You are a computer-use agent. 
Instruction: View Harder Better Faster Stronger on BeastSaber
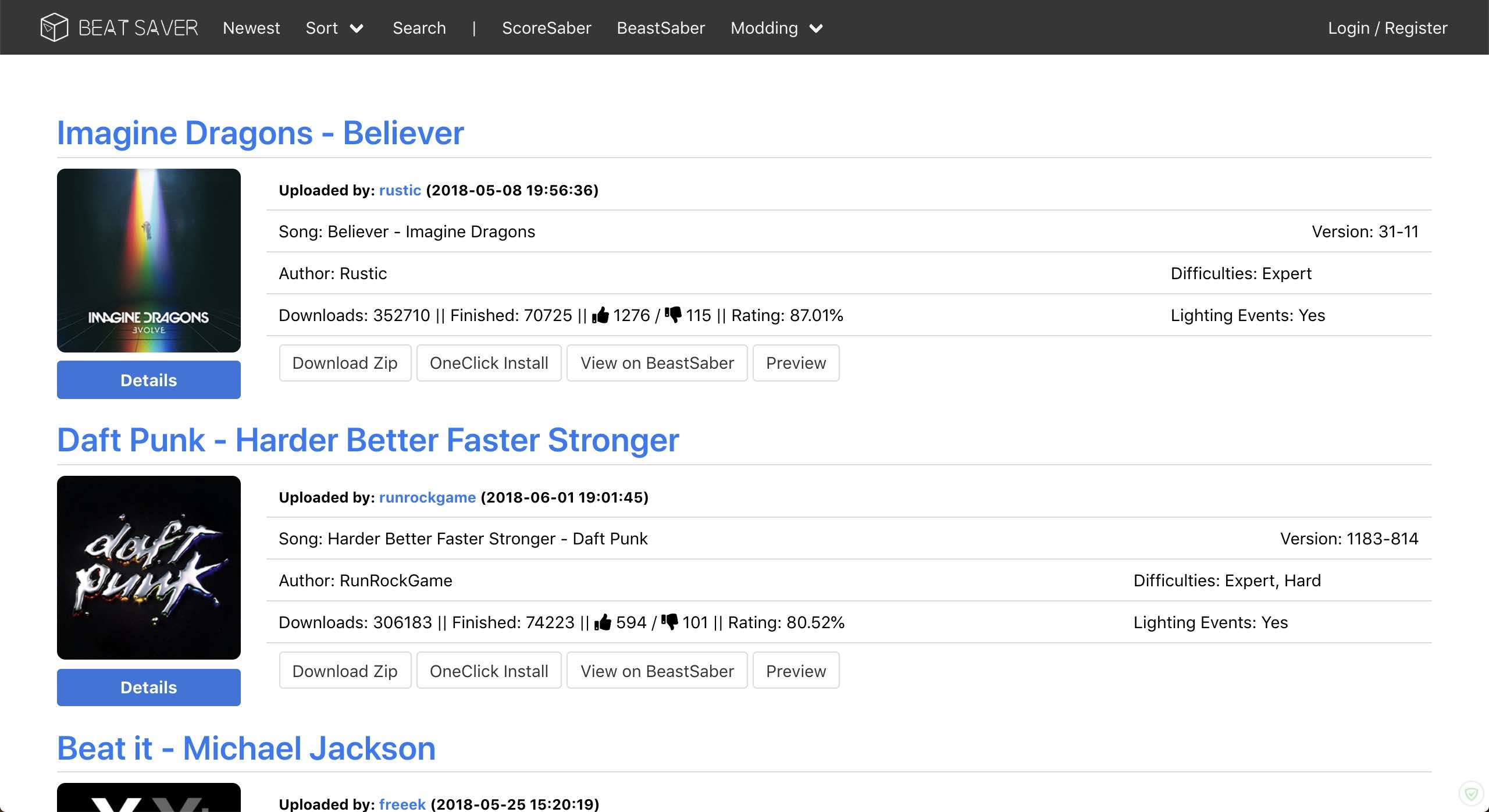[657, 671]
